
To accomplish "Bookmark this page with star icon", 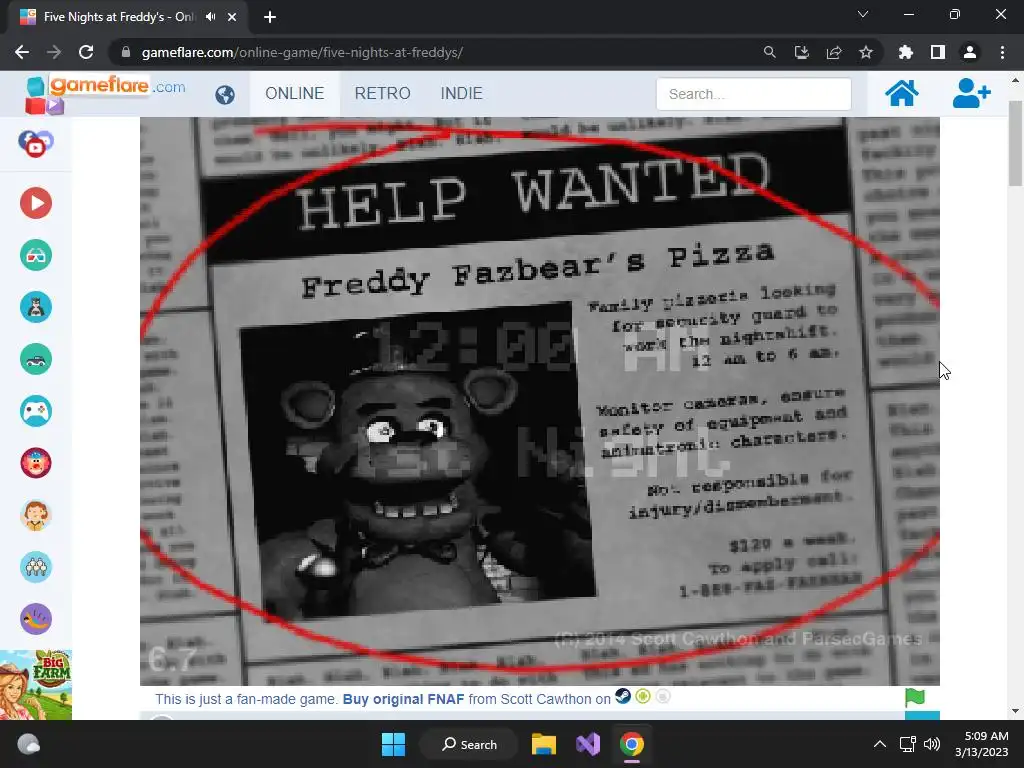I will [866, 52].
